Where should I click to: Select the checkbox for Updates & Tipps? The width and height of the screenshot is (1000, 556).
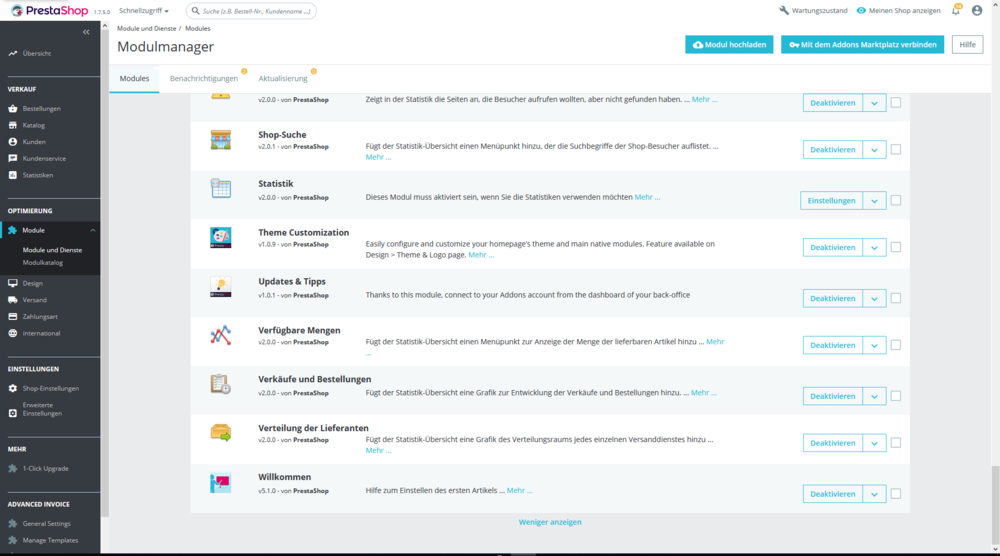pos(896,298)
